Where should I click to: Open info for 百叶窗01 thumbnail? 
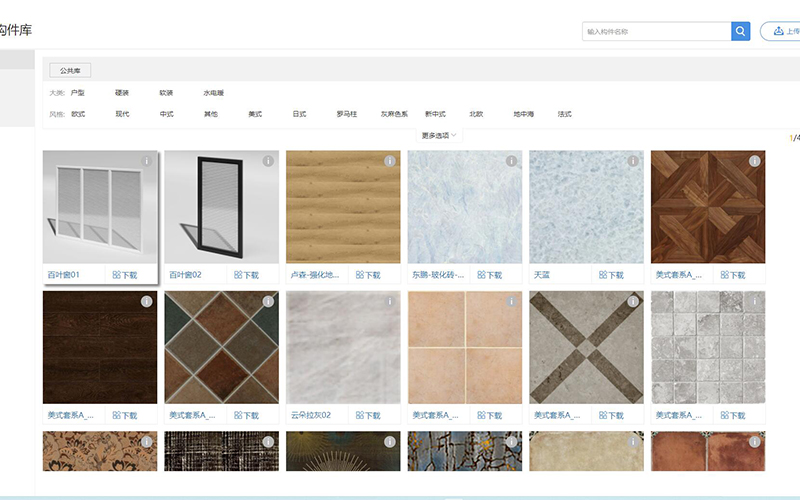point(146,161)
